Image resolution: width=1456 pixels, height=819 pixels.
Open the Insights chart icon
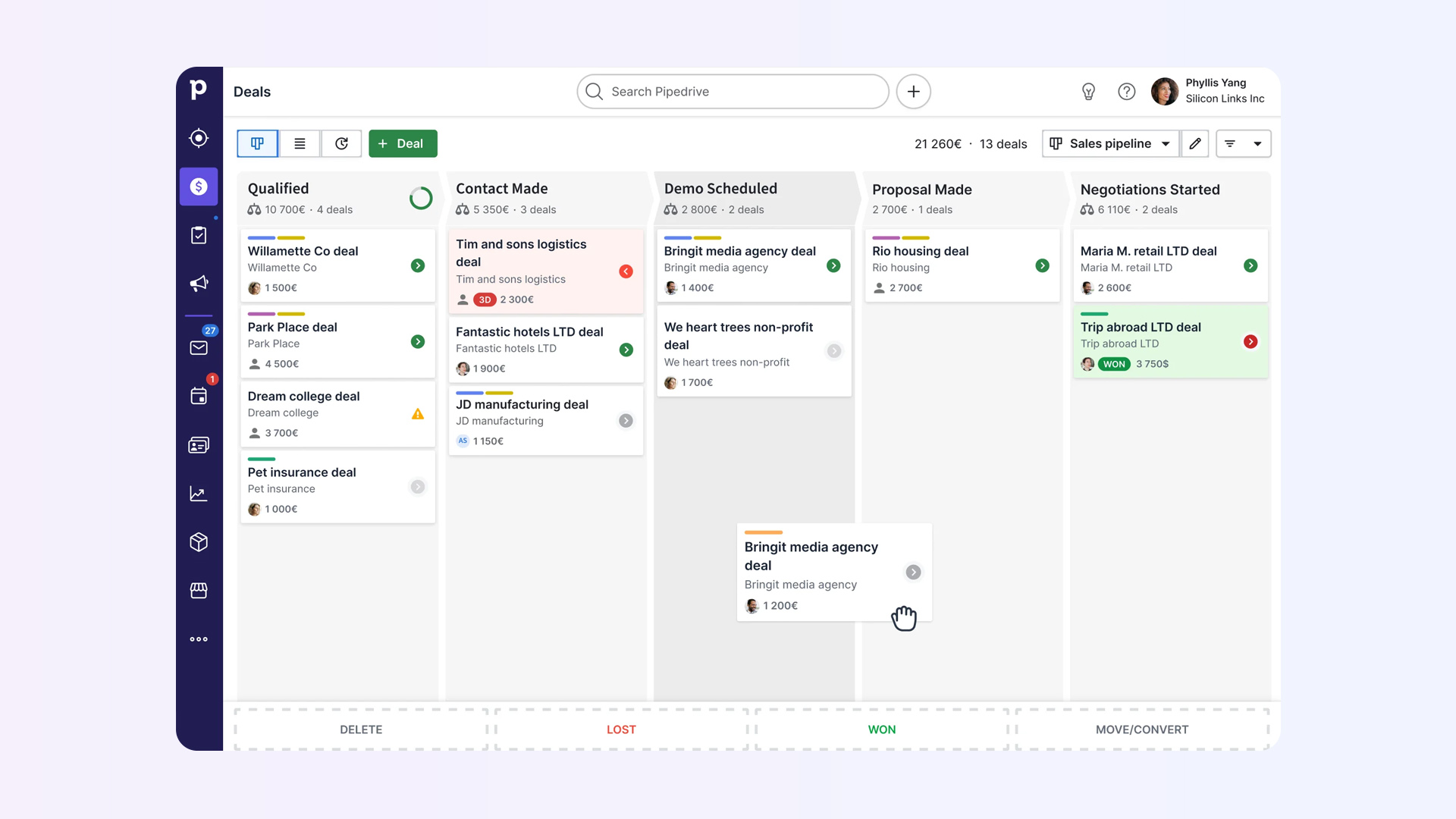199,494
